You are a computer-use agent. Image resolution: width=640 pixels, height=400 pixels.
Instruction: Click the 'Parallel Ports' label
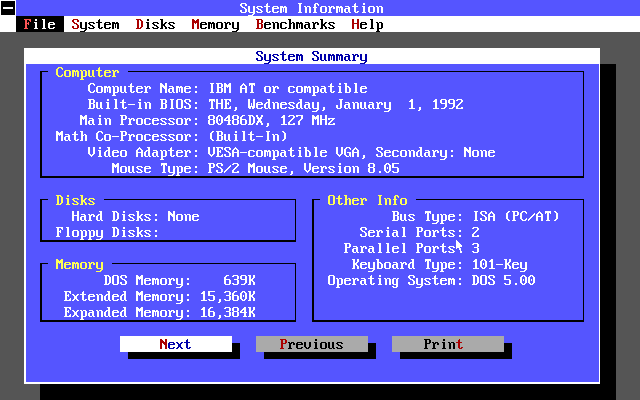pyautogui.click(x=399, y=248)
